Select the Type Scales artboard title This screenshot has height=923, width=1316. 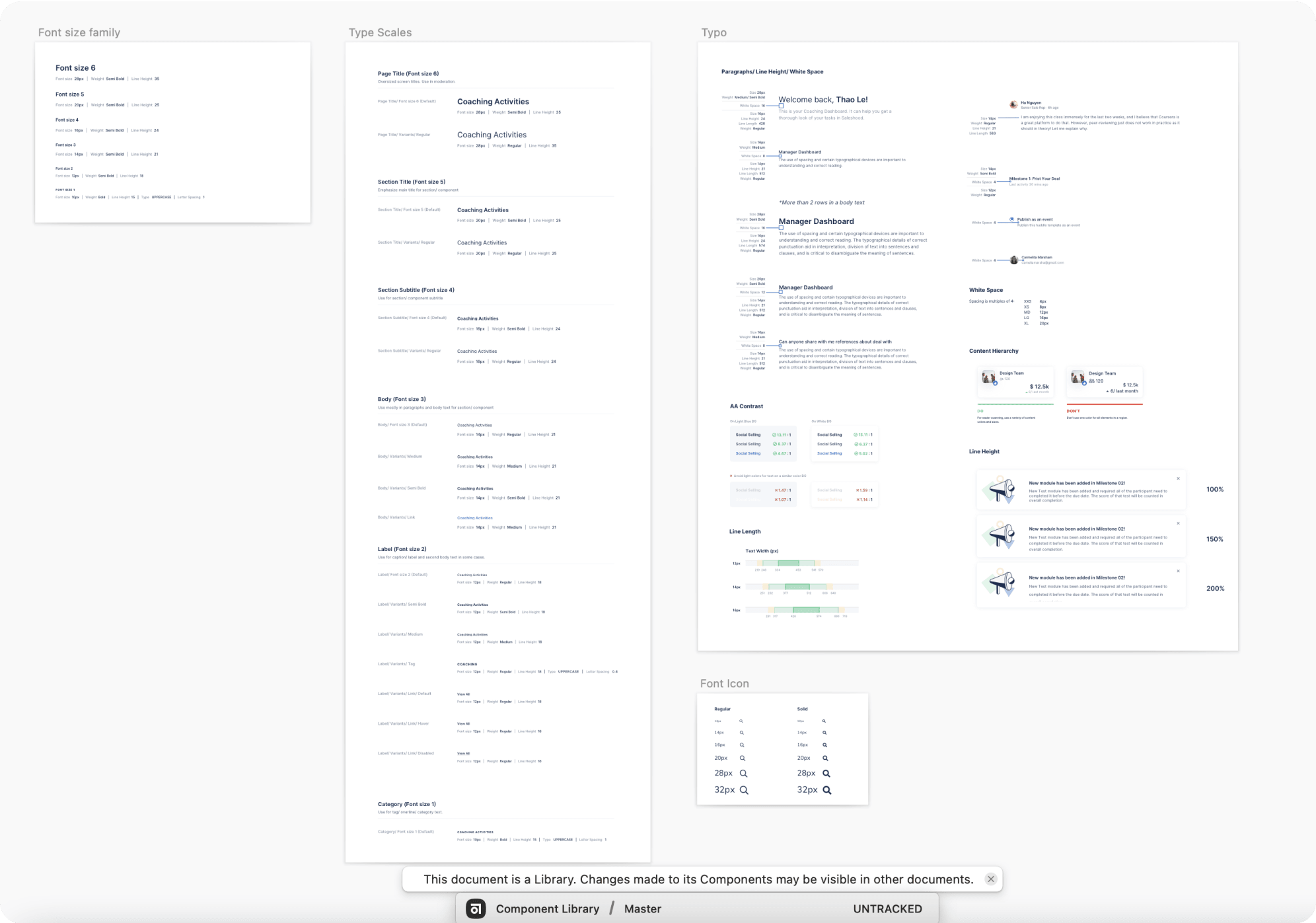pyautogui.click(x=380, y=32)
